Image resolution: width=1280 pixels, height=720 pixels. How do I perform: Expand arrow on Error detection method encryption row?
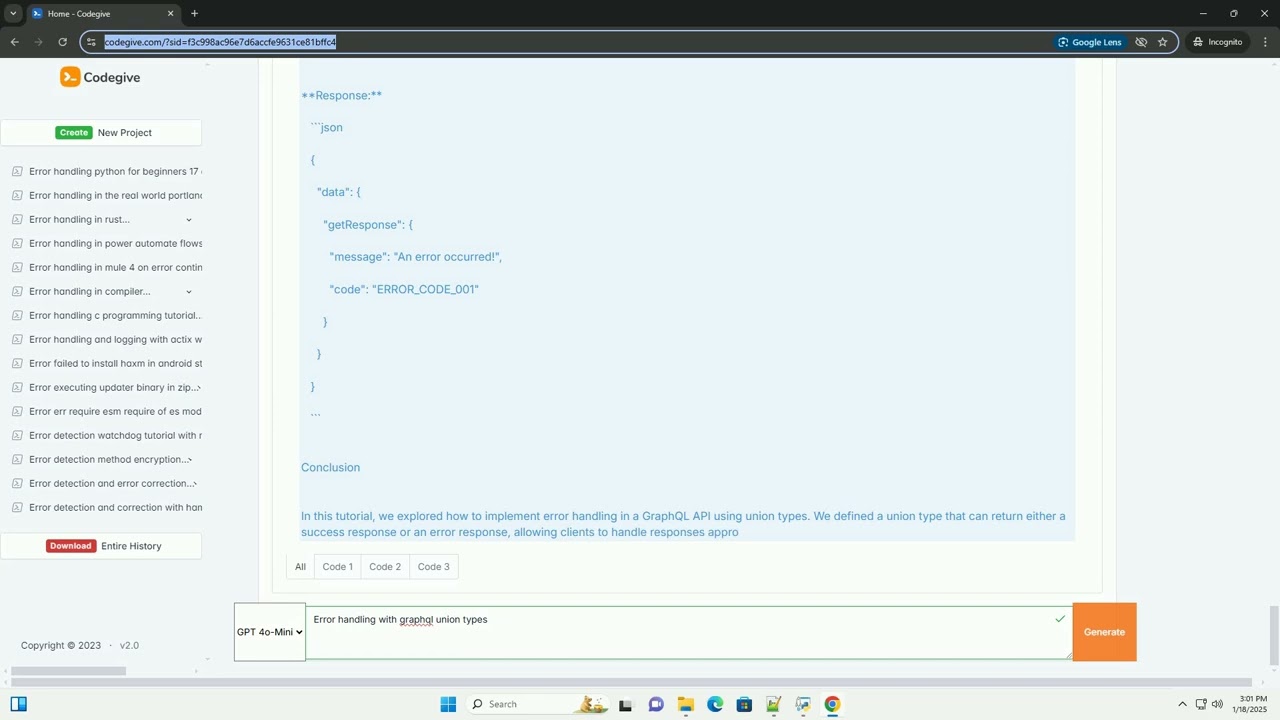point(190,460)
